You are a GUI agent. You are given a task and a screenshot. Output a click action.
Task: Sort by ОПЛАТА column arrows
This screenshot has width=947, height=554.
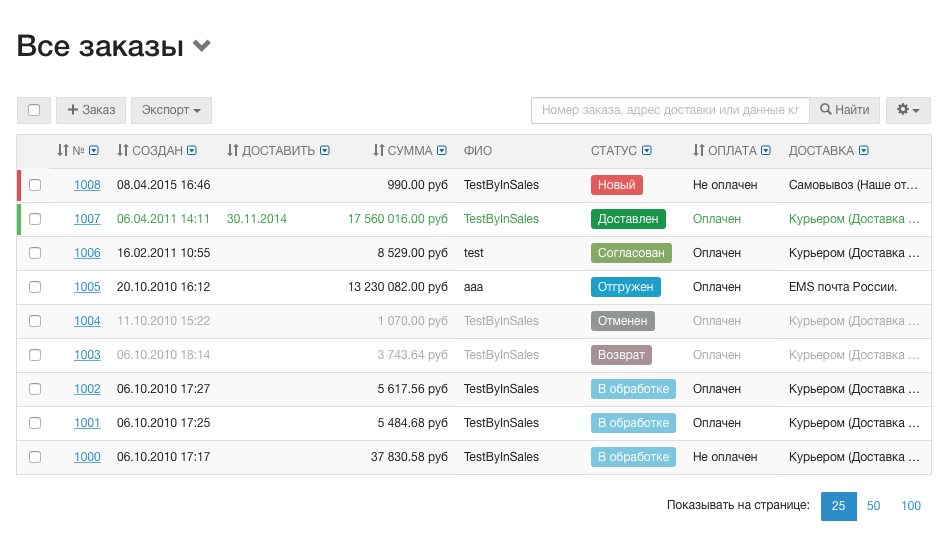tap(698, 150)
